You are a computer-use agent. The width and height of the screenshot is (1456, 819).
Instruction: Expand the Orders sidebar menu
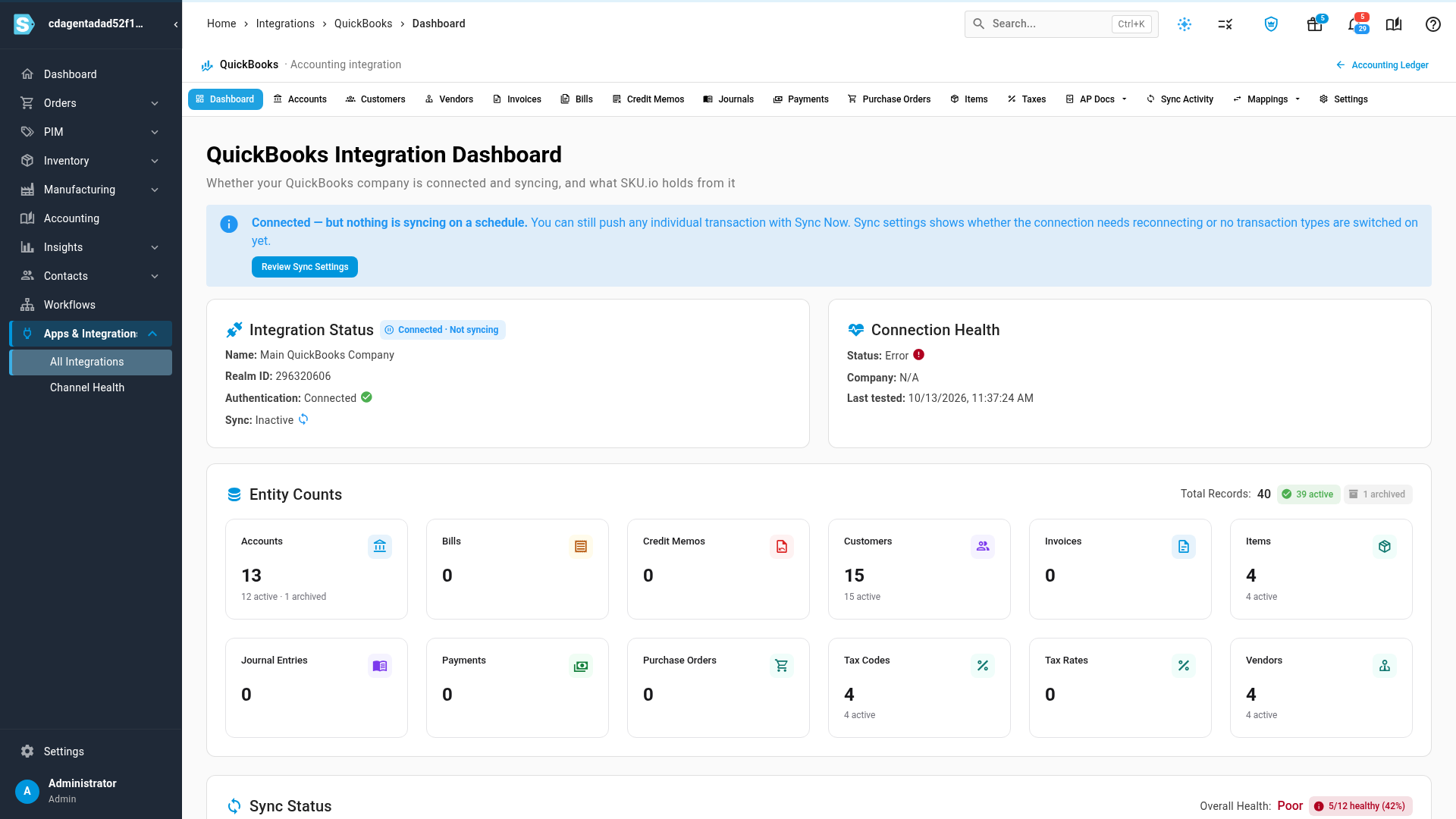coord(91,103)
